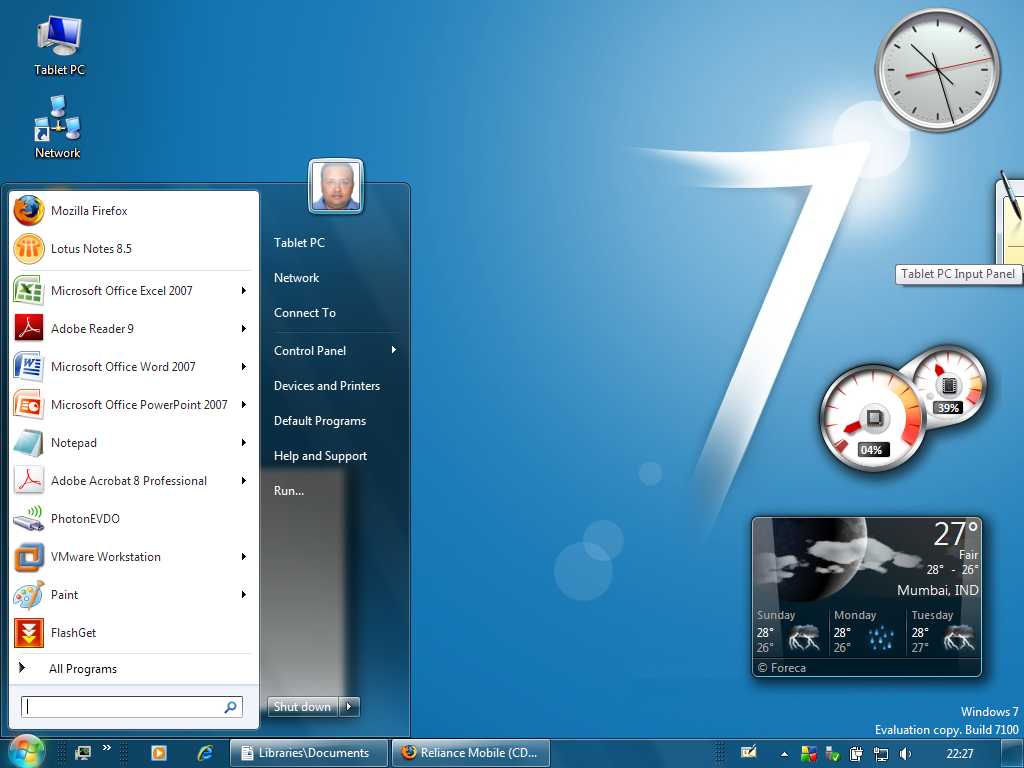Viewport: 1024px width, 768px height.
Task: Expand the Control Panel submenu arrow
Action: click(x=394, y=350)
